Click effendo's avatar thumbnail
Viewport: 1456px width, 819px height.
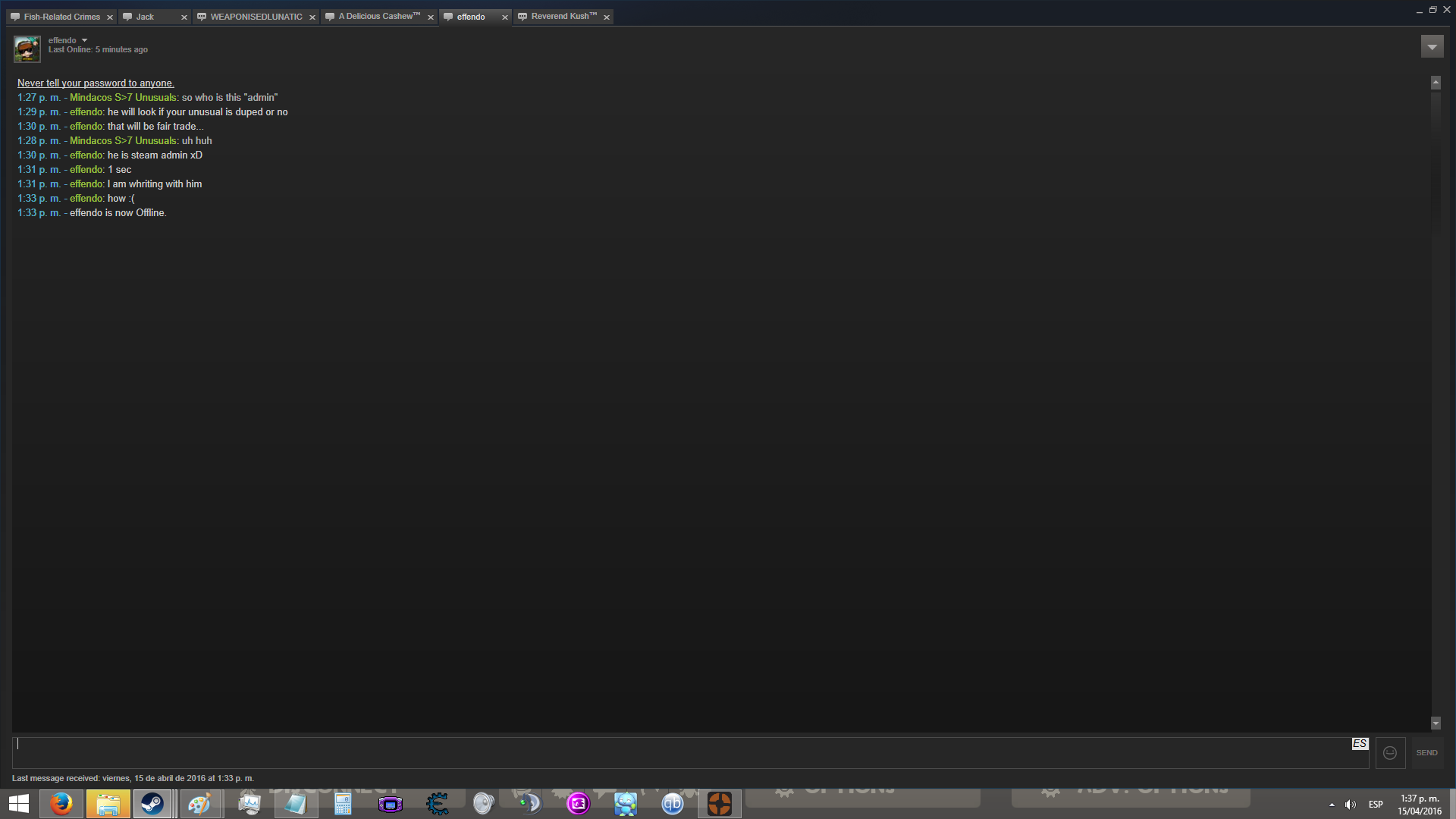click(27, 49)
